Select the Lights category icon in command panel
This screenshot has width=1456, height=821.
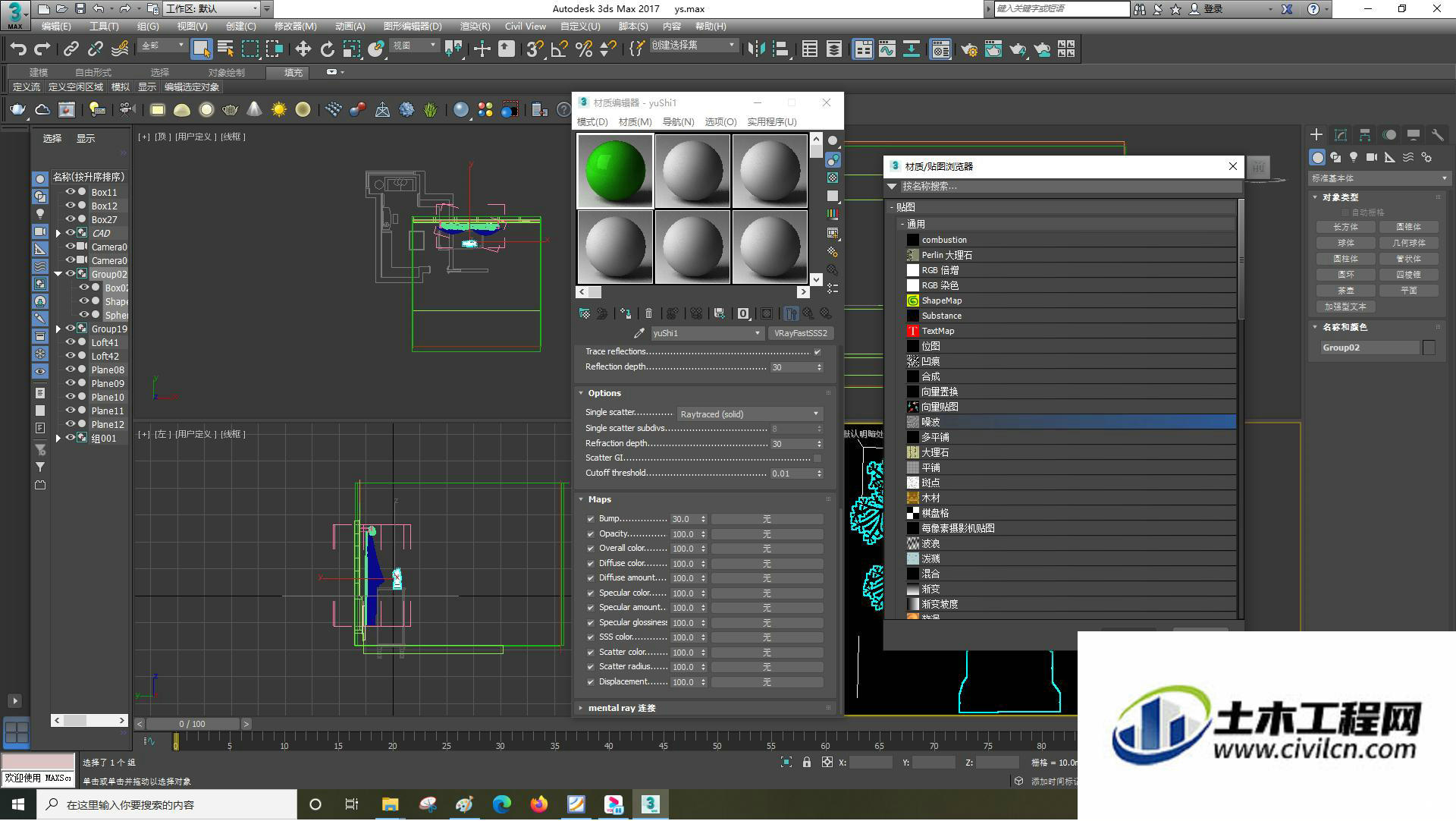click(1354, 157)
